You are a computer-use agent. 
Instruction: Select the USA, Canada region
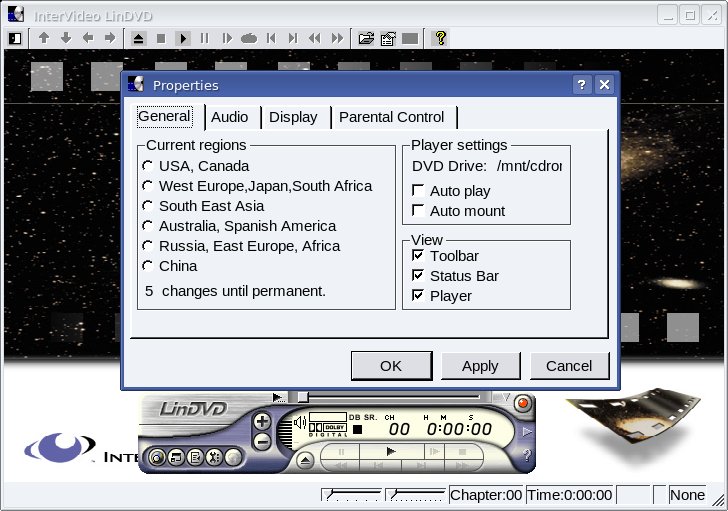pos(195,166)
